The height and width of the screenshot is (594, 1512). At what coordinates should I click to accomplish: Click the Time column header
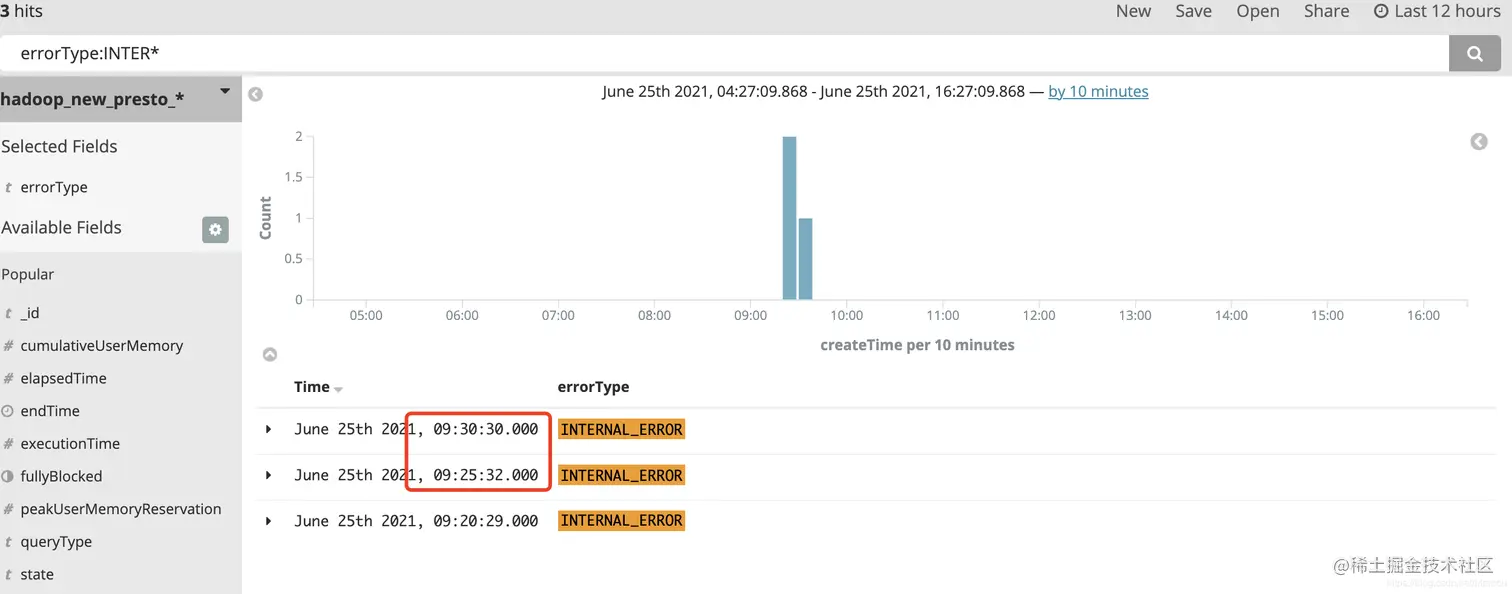click(x=311, y=387)
